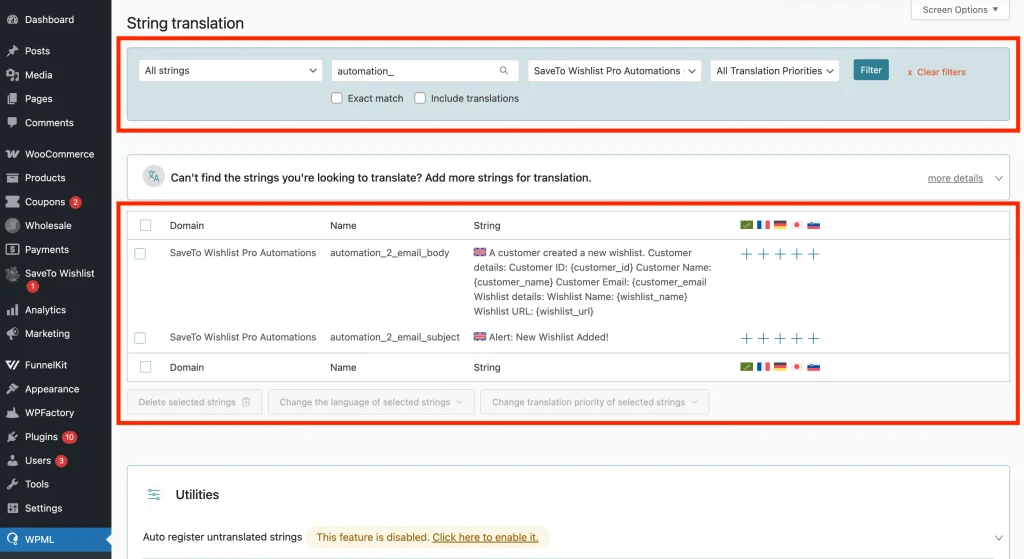
Task: Open the WPML sidebar menu
Action: pyautogui.click(x=39, y=539)
